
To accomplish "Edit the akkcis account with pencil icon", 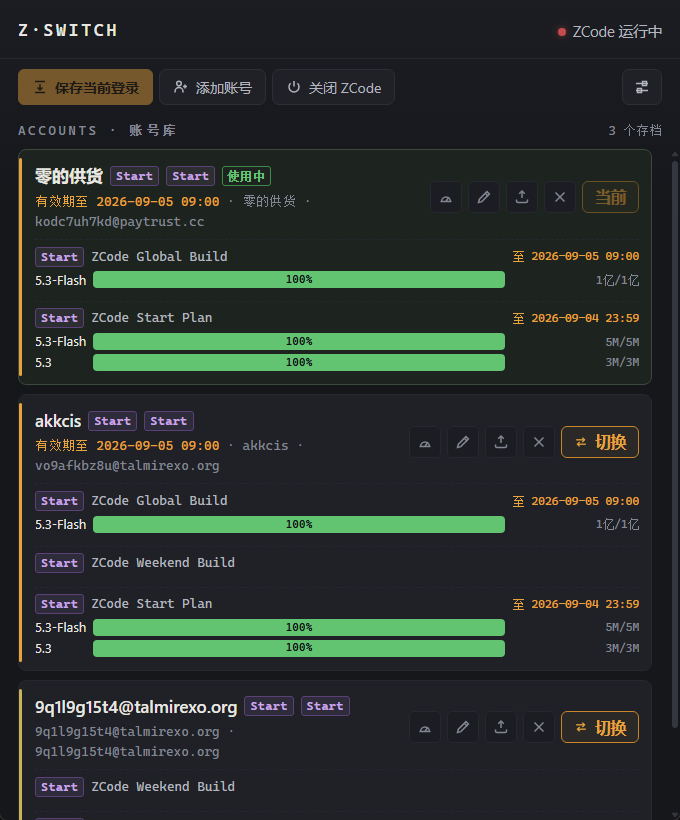I will coord(463,442).
